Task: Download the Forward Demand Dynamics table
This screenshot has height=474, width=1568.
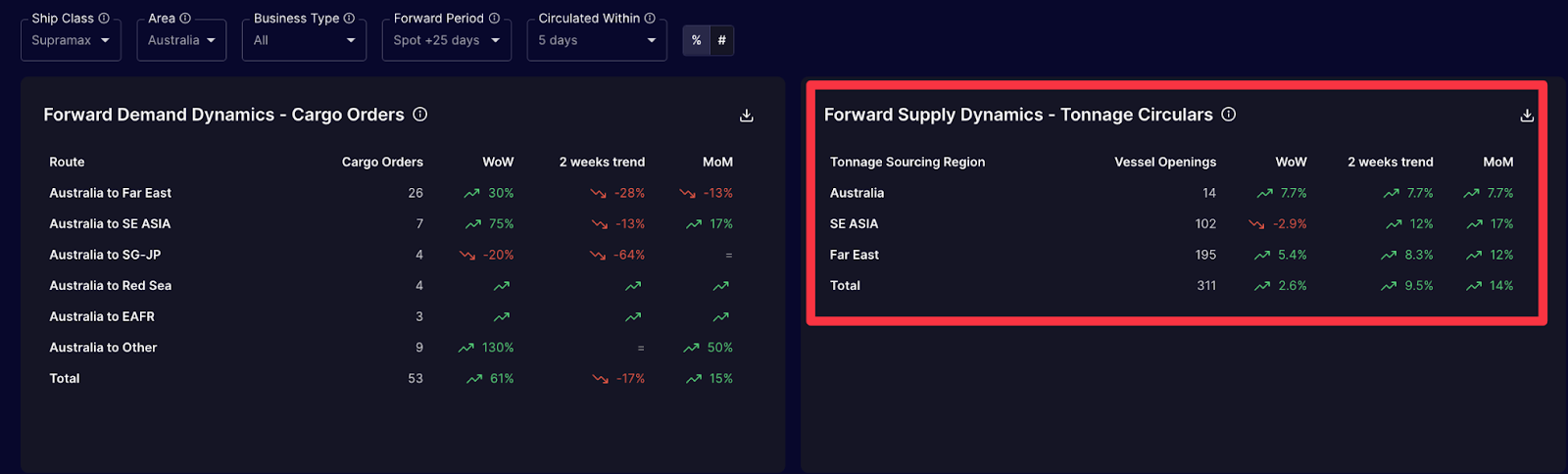Action: coord(747,116)
